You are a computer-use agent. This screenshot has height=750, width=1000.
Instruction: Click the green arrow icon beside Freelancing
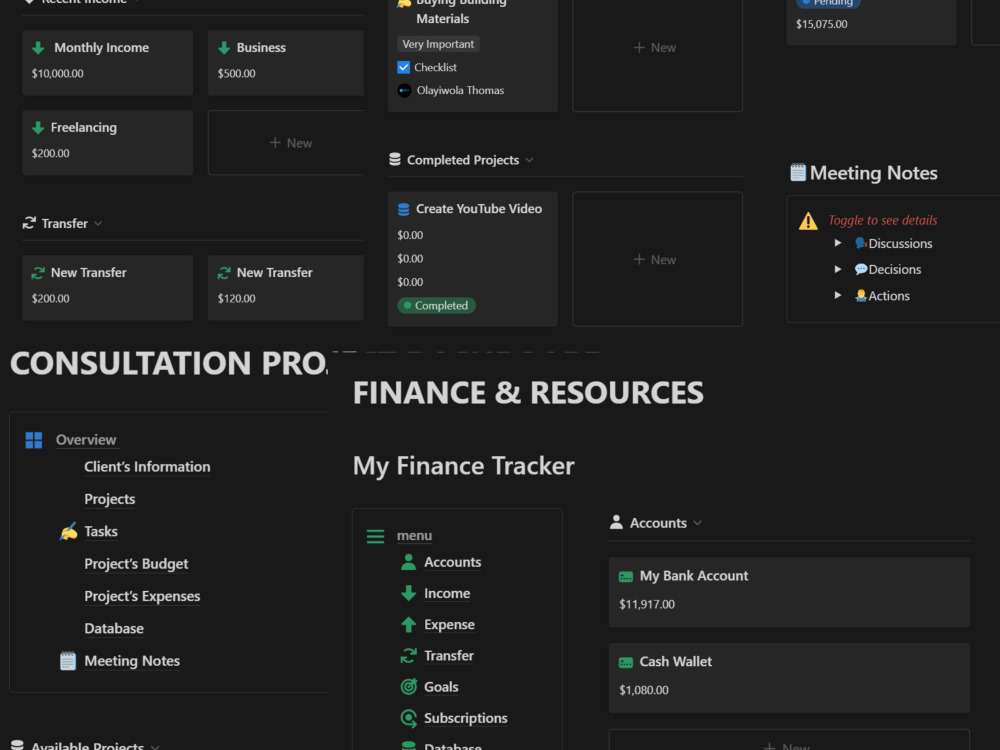[38, 128]
